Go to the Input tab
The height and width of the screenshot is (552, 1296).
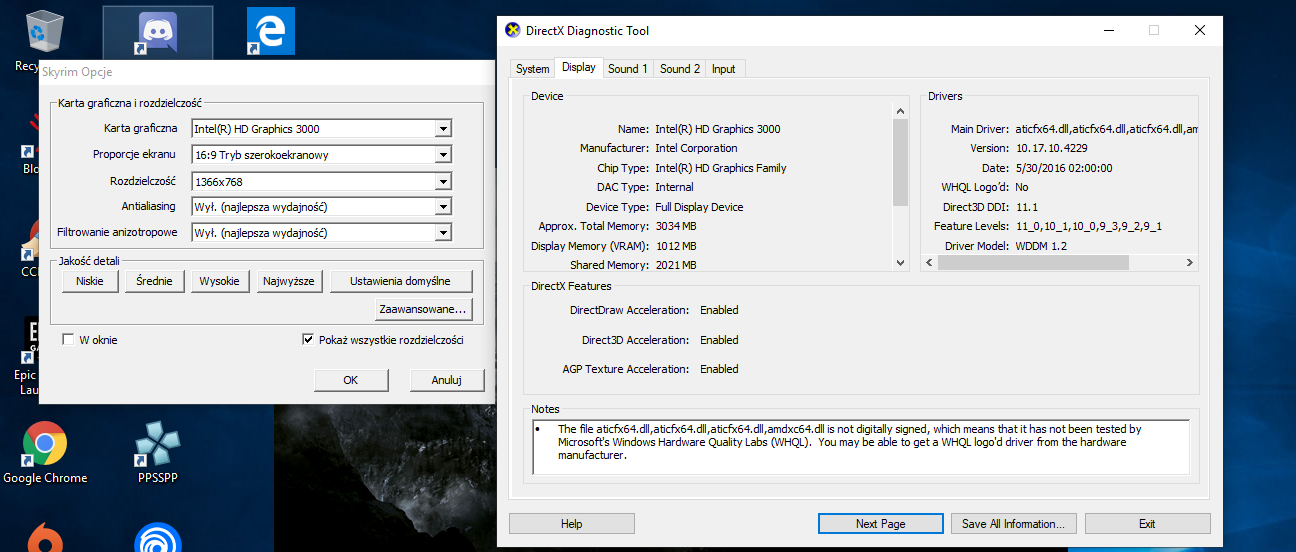(x=724, y=69)
